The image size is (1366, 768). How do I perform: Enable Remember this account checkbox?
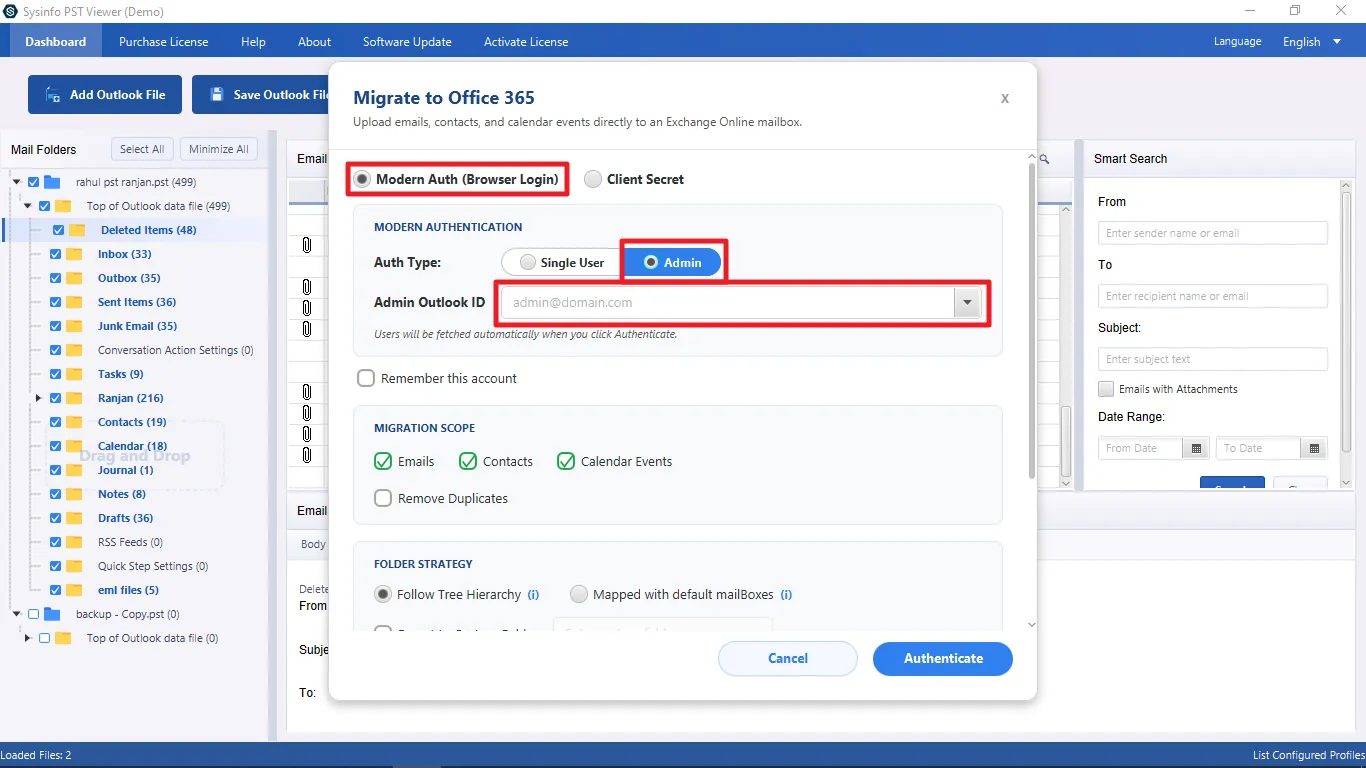coord(366,378)
